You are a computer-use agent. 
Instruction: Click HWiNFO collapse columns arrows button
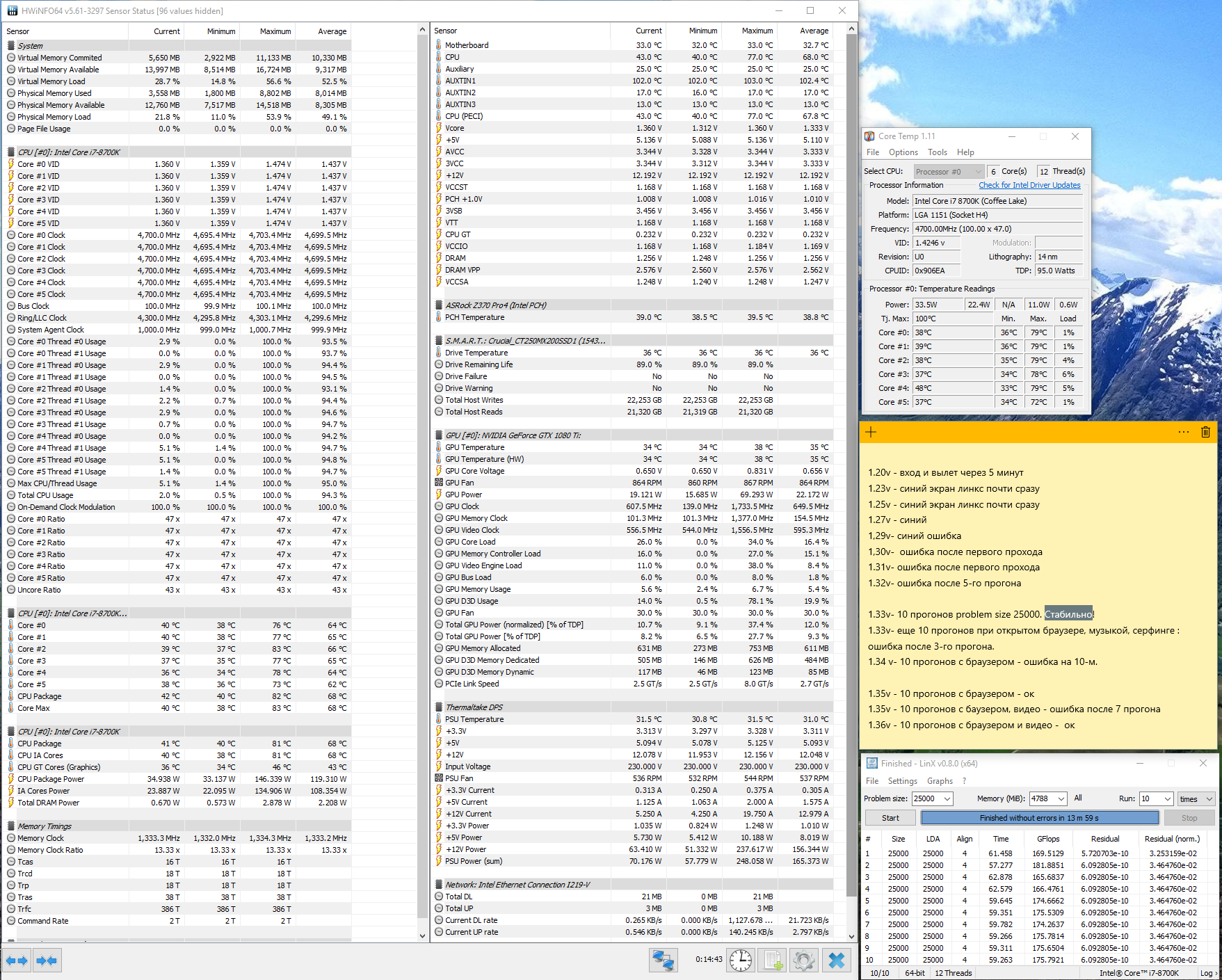tap(47, 961)
